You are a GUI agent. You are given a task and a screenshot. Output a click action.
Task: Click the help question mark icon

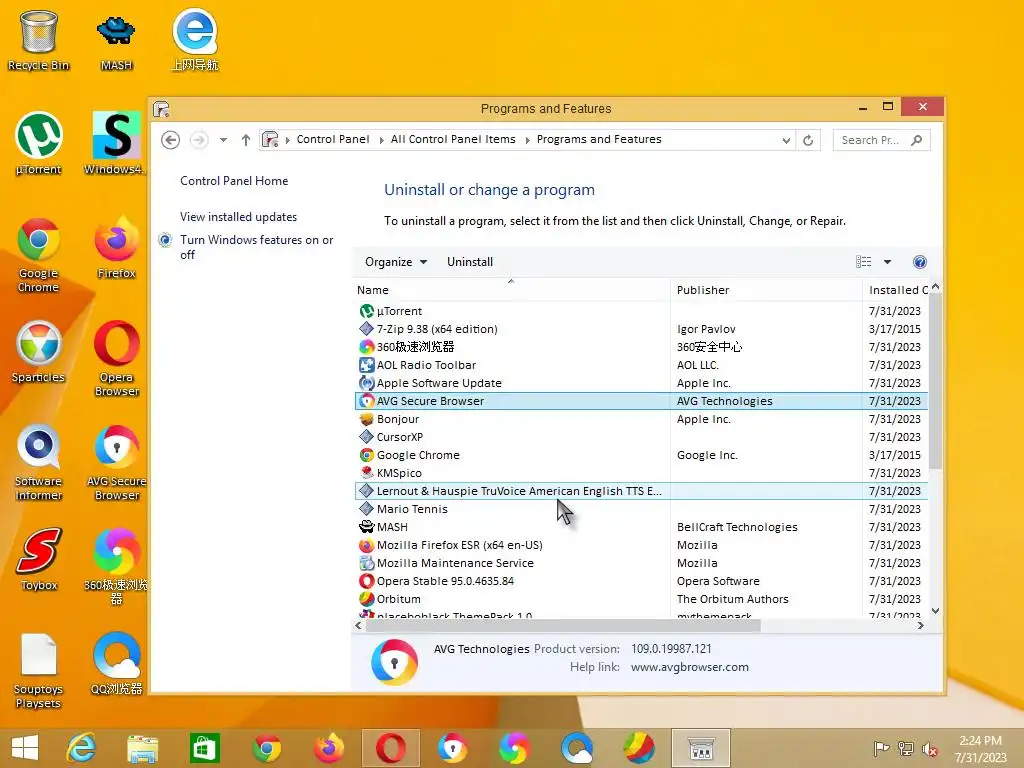coord(920,262)
